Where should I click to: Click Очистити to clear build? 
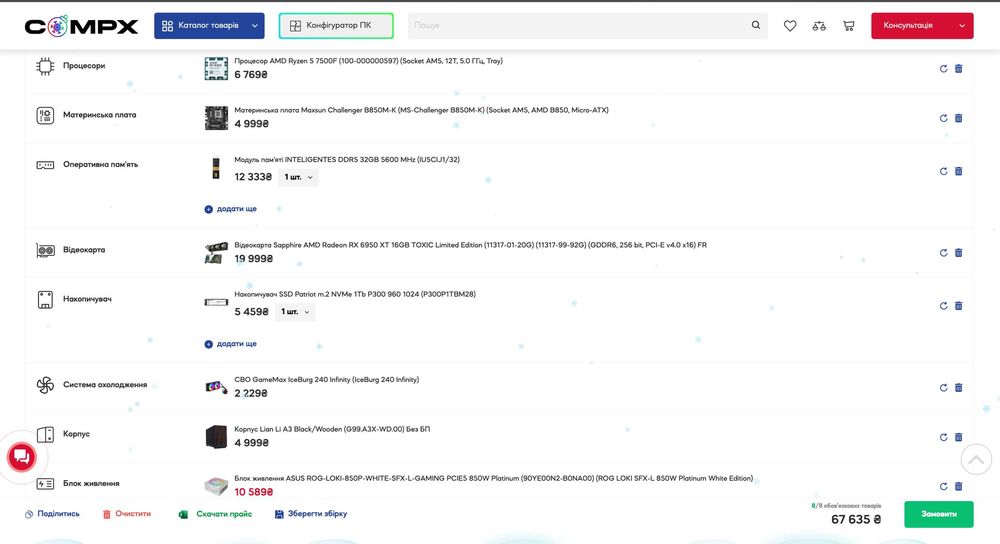[127, 513]
